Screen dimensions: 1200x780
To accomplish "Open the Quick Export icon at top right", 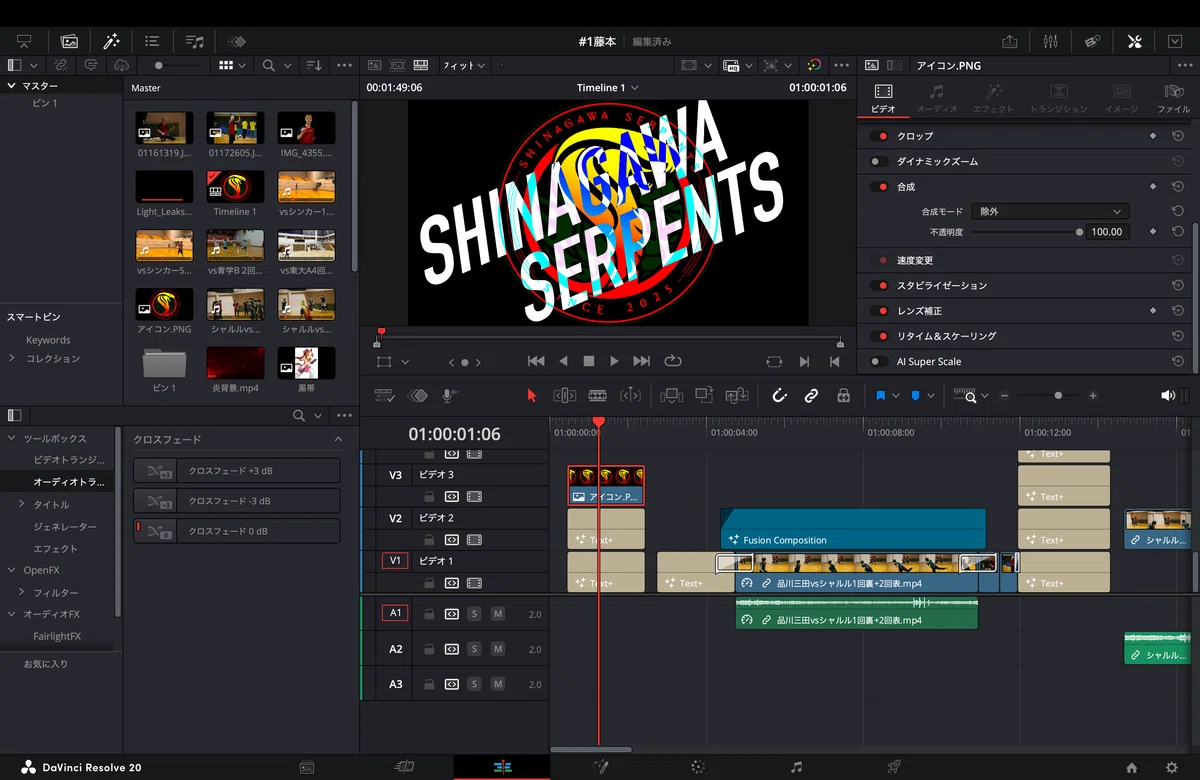I will [x=1010, y=41].
